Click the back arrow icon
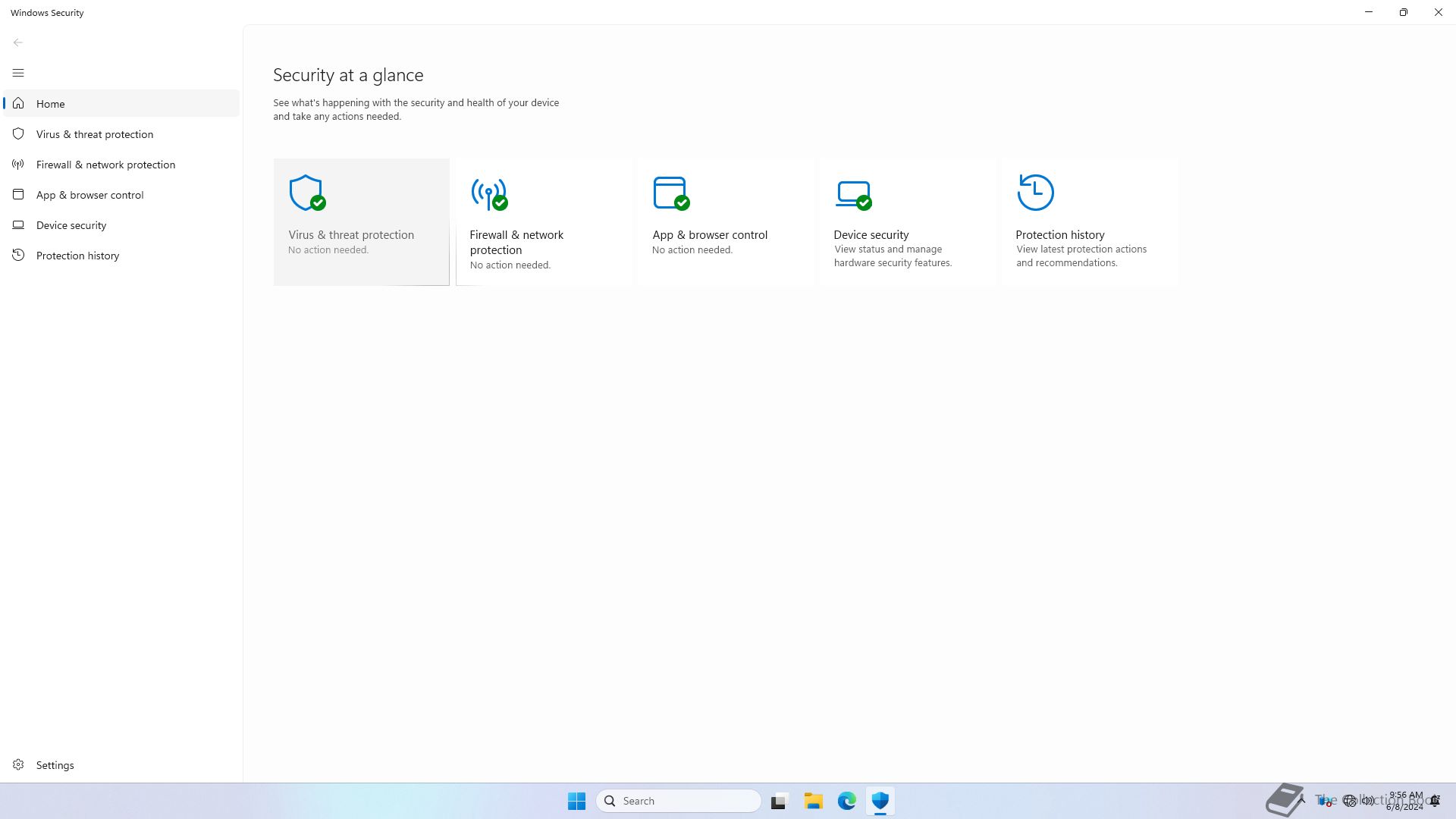The height and width of the screenshot is (819, 1456). [x=18, y=42]
